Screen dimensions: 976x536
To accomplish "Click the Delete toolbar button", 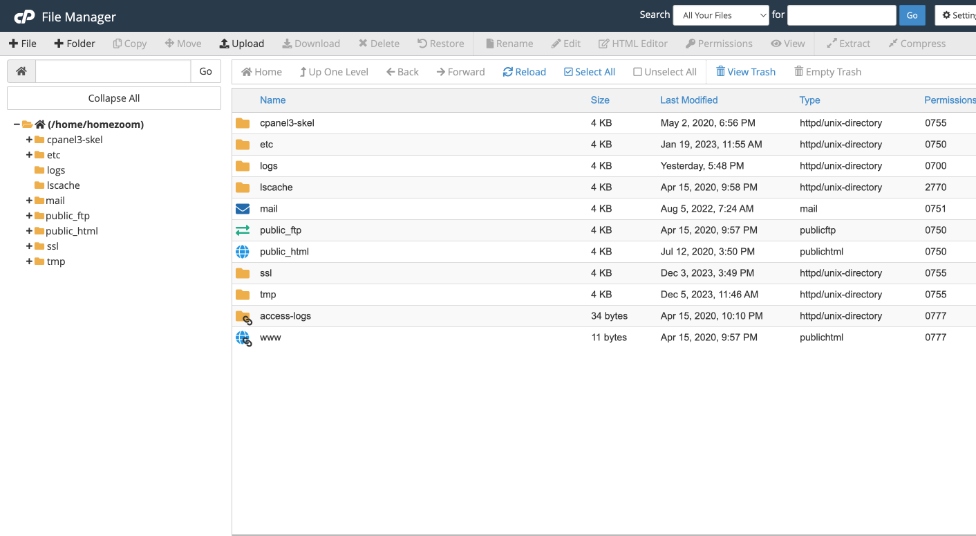I will click(379, 44).
